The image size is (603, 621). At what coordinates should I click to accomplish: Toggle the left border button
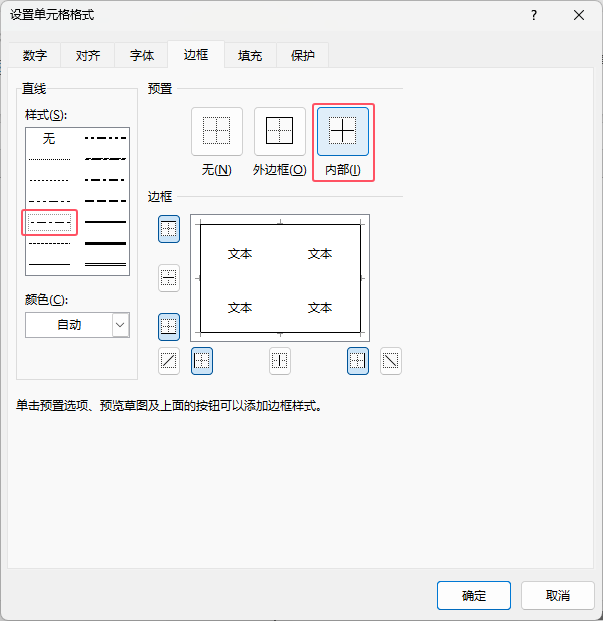coord(202,361)
